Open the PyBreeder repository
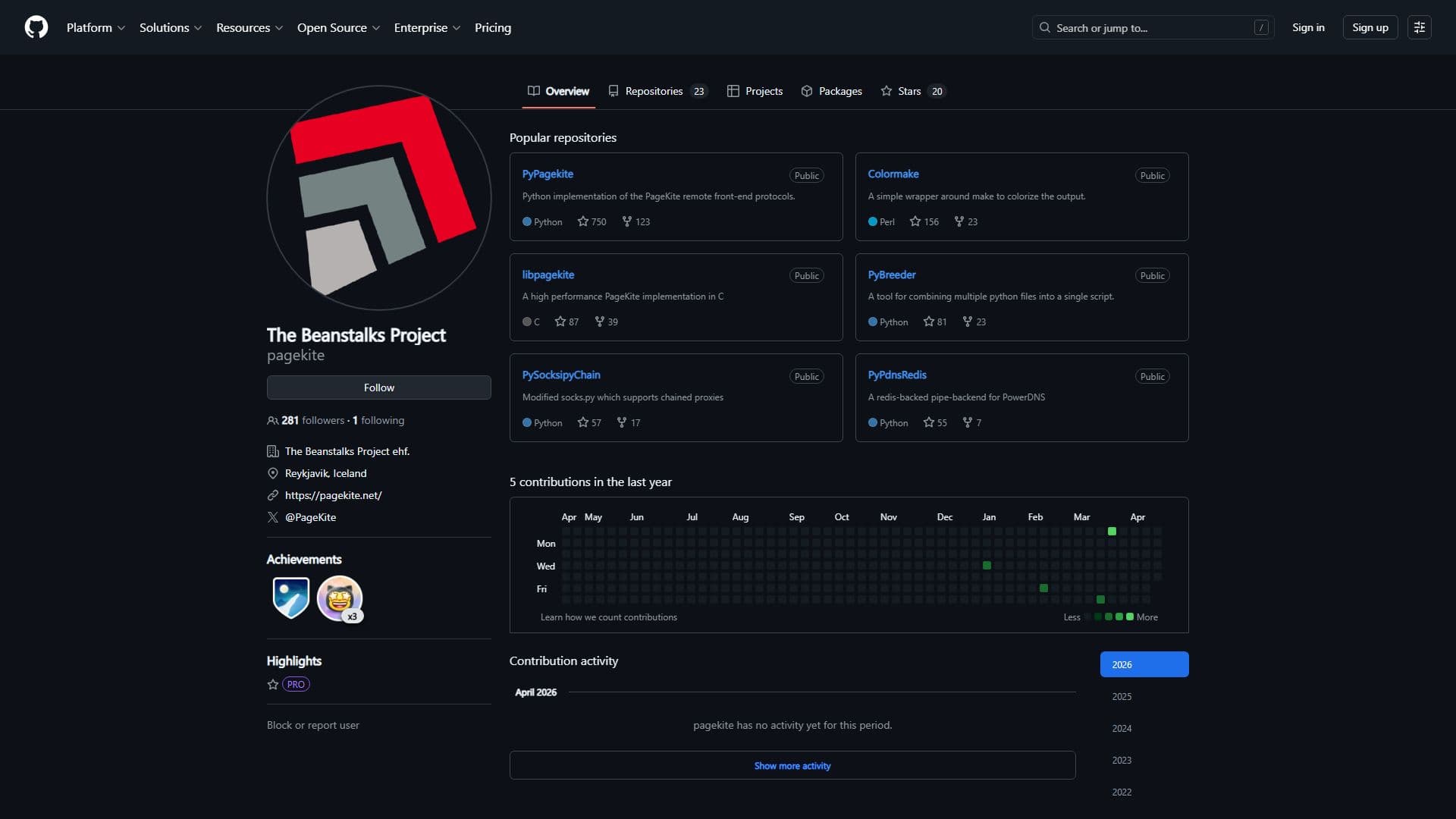1456x819 pixels. [x=892, y=275]
